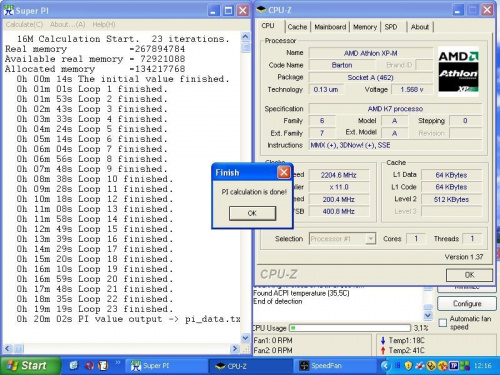Click the Super PI title bar icon
This screenshot has height=375, width=500.
pyautogui.click(x=9, y=11)
